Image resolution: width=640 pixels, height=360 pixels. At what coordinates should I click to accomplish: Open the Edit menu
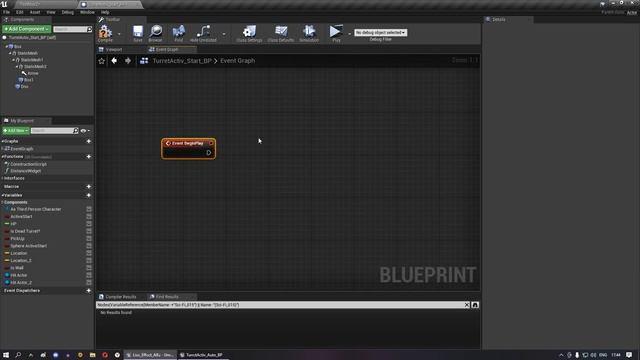pos(20,12)
